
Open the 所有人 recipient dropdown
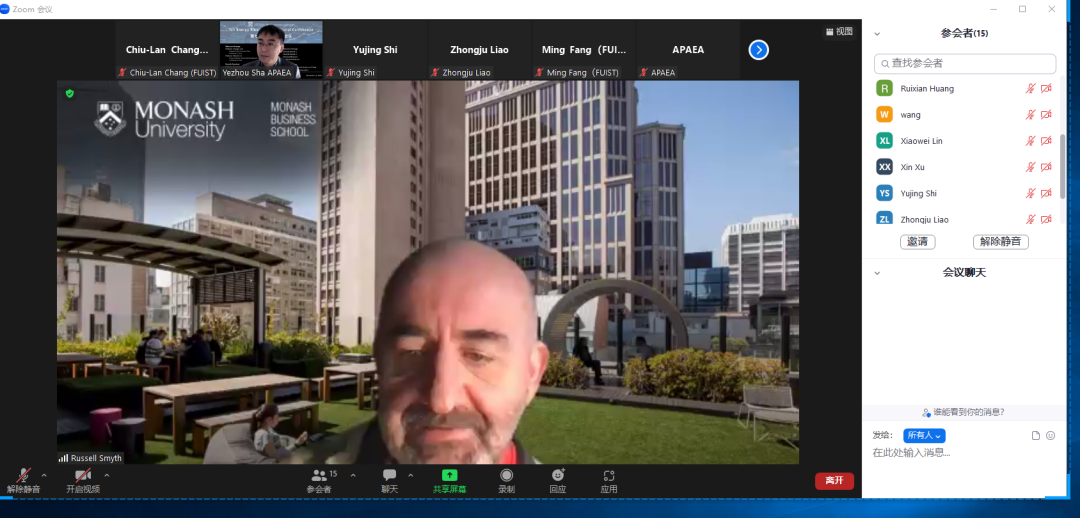[x=924, y=435]
